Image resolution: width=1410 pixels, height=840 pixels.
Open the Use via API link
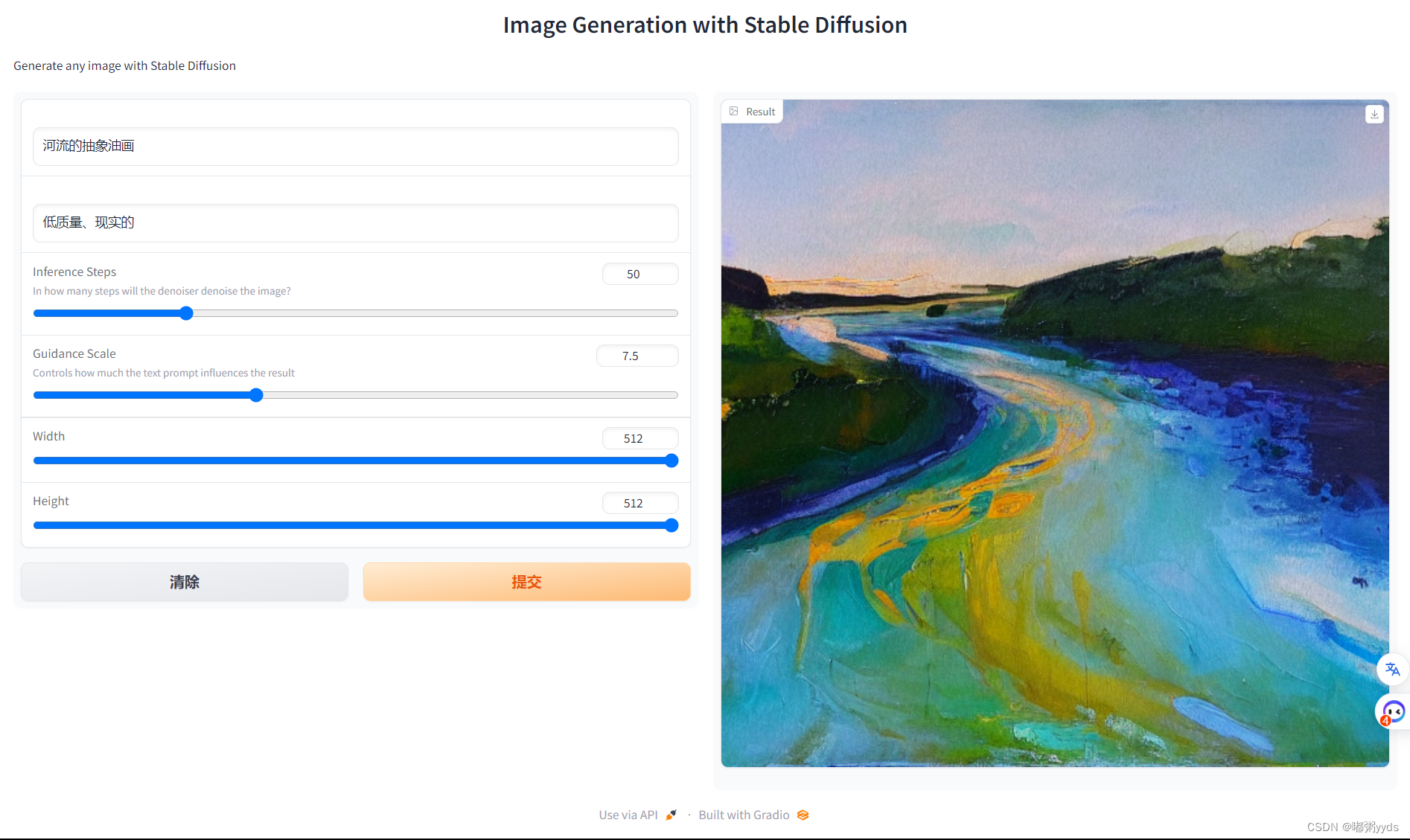pos(628,815)
